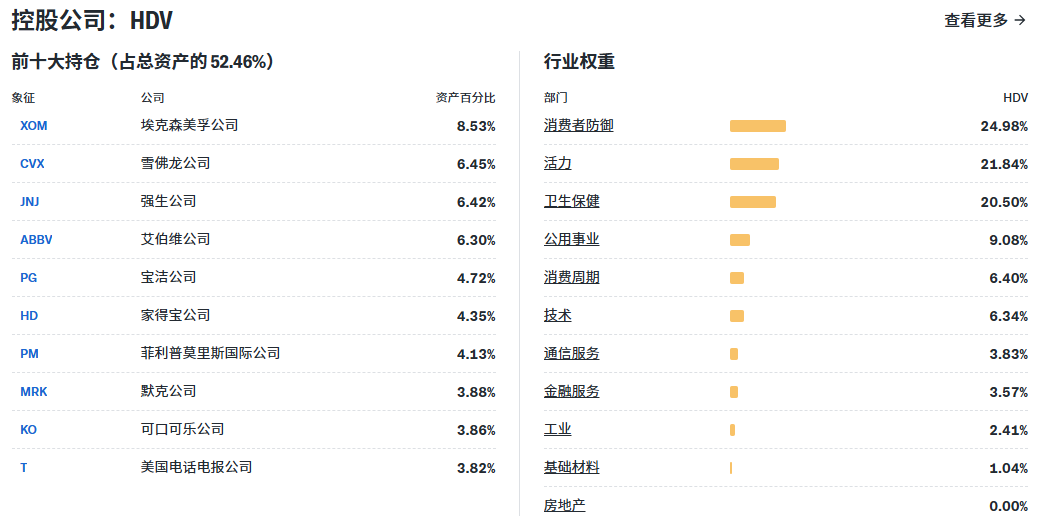
Task: Click the 活力 sector link
Action: 558,164
